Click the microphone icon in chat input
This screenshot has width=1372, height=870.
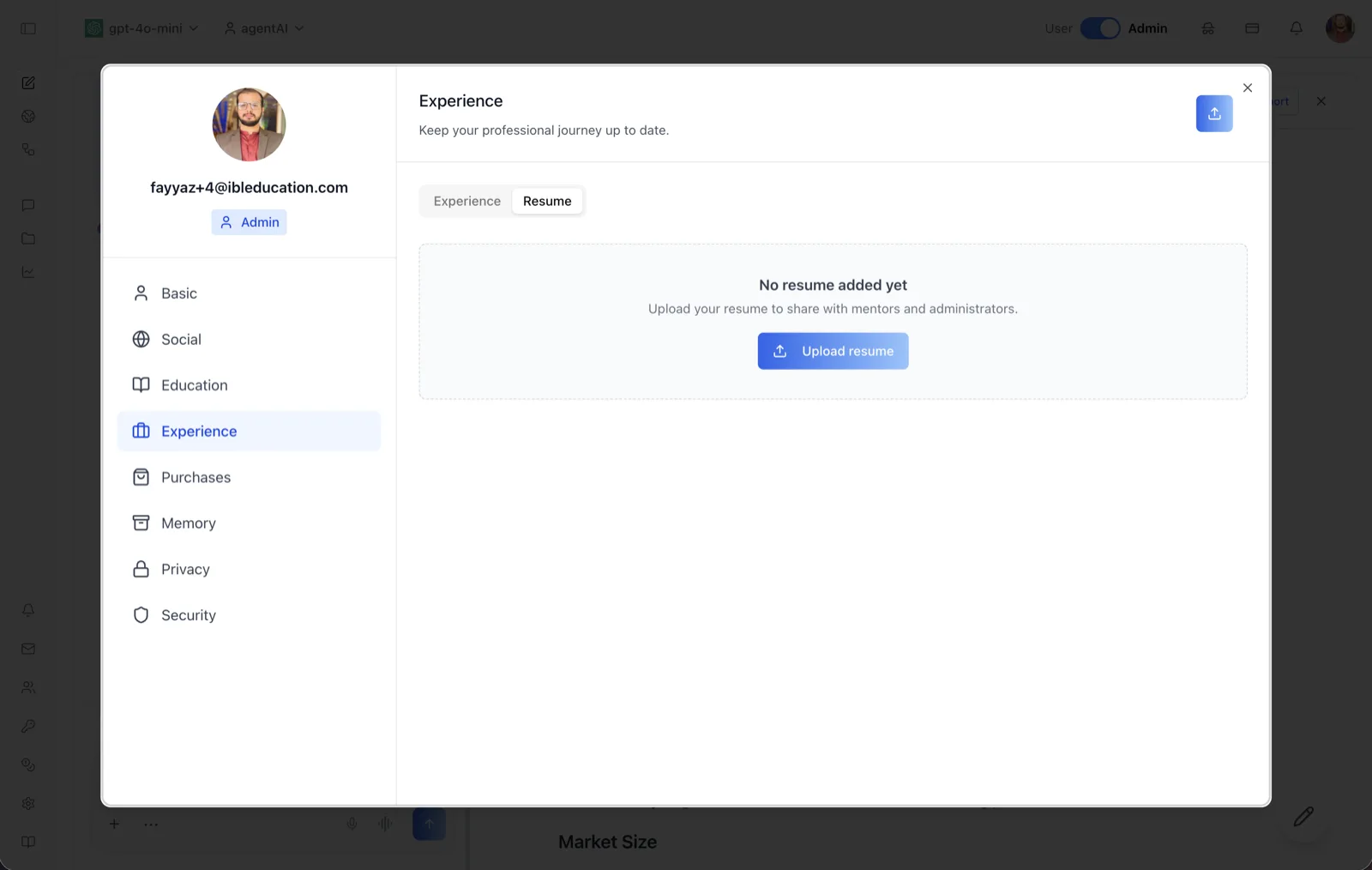[352, 824]
